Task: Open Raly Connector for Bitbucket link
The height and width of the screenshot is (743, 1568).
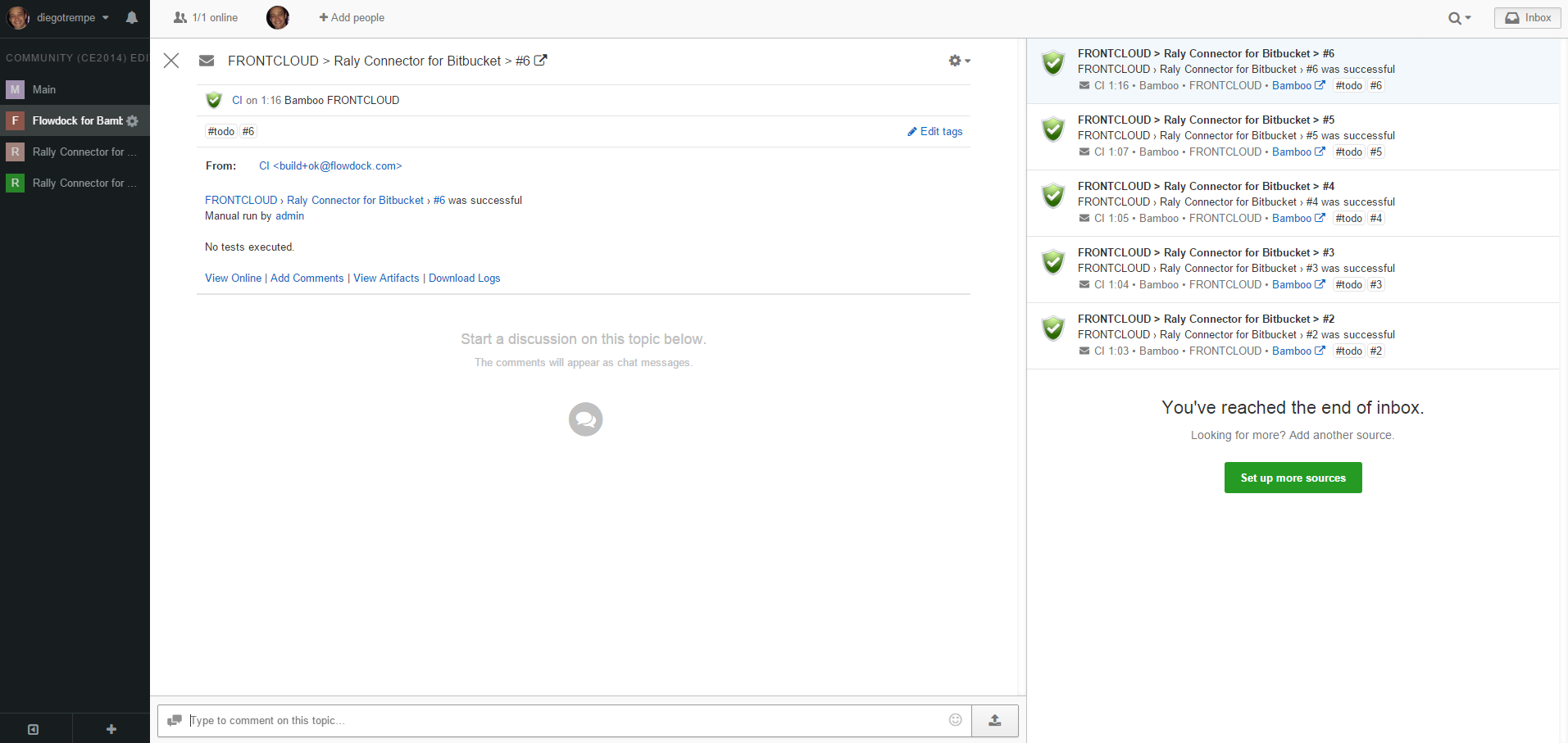Action: (355, 200)
